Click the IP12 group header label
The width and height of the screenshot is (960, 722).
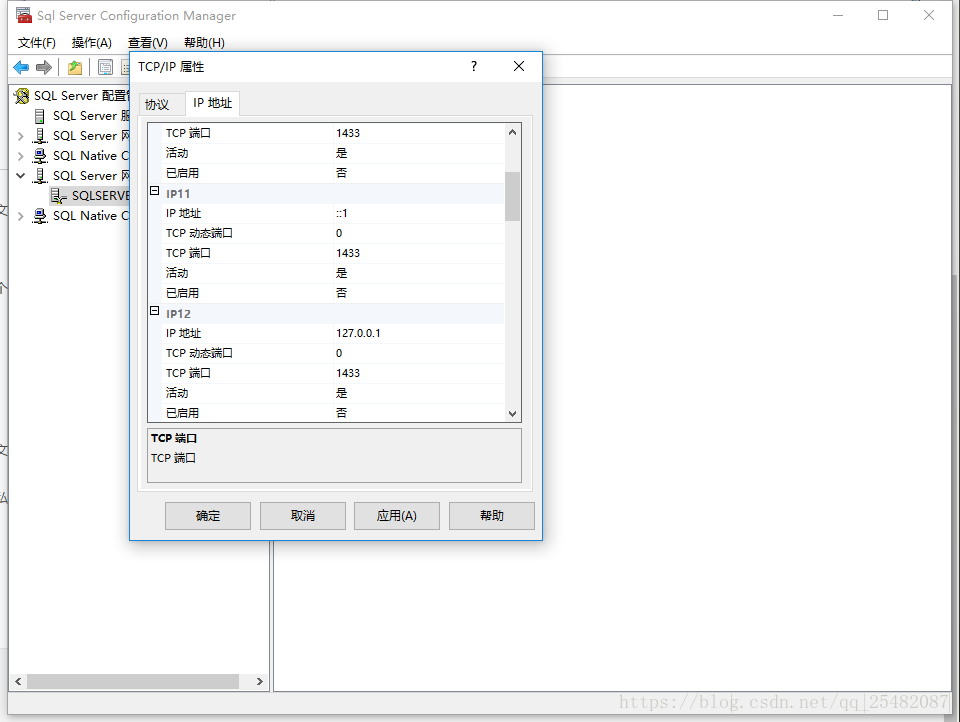point(178,314)
